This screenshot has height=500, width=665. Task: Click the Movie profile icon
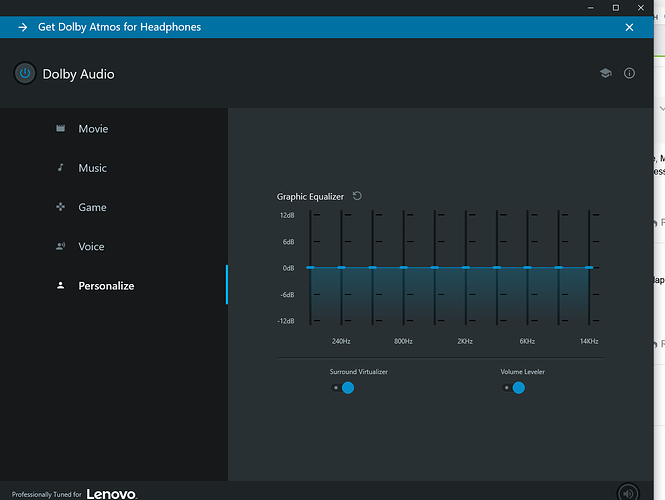click(60, 129)
